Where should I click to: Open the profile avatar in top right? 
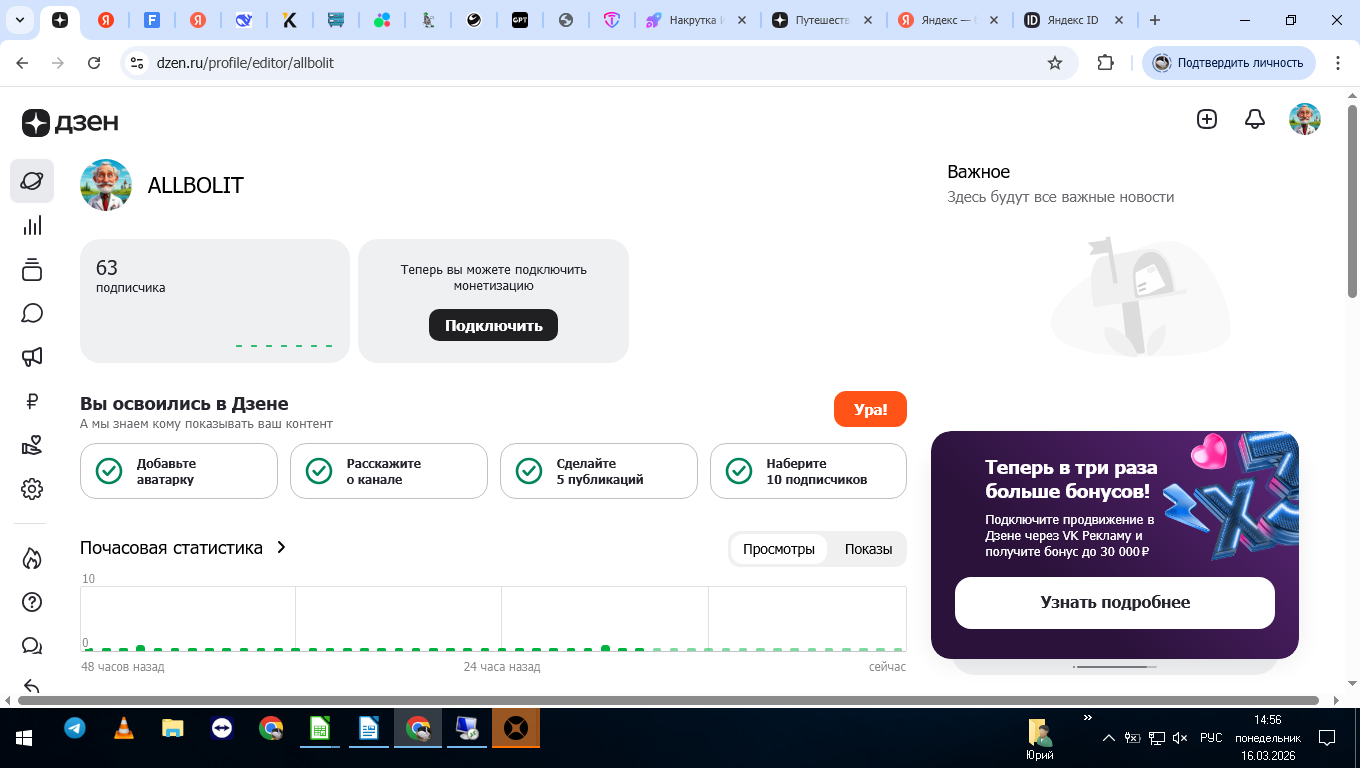(1305, 119)
